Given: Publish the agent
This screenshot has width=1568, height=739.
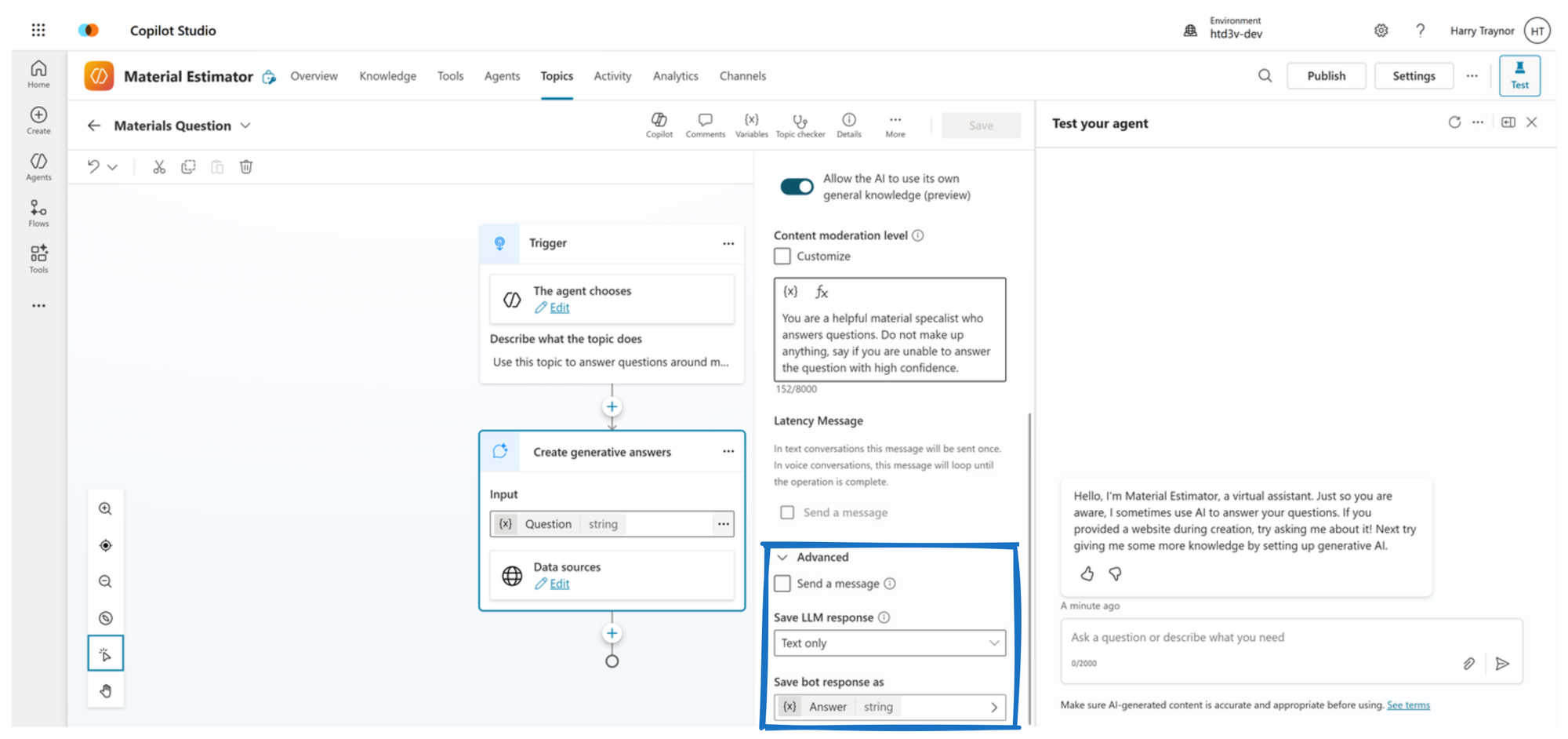Looking at the screenshot, I should coord(1326,76).
